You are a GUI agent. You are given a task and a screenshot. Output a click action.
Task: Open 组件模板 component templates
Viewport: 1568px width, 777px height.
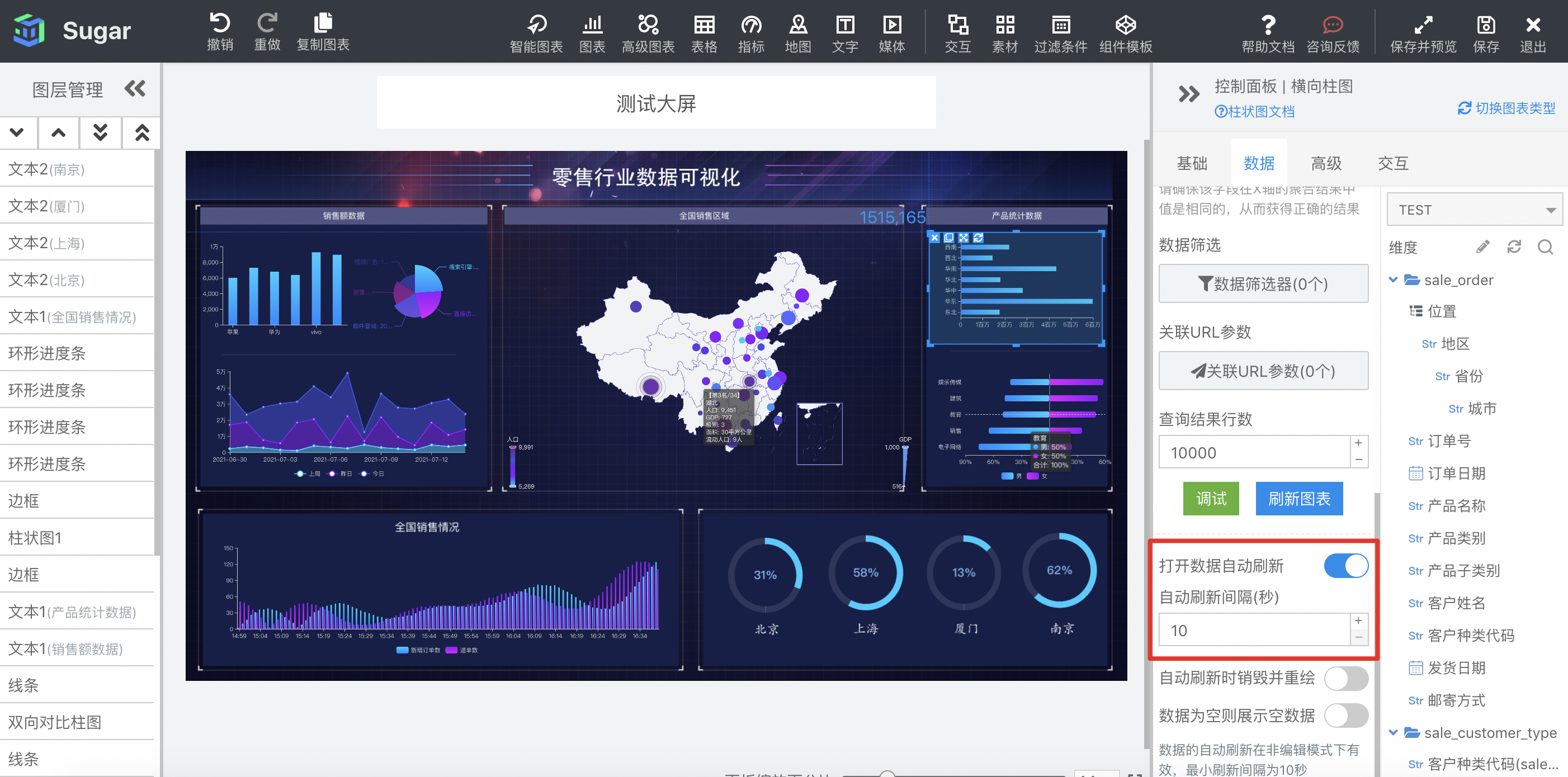point(1126,34)
